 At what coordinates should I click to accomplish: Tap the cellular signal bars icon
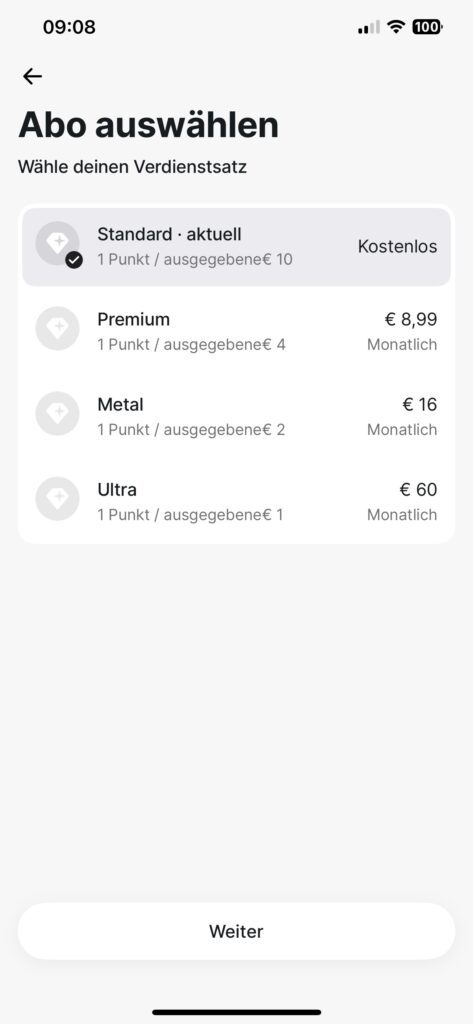click(x=368, y=27)
